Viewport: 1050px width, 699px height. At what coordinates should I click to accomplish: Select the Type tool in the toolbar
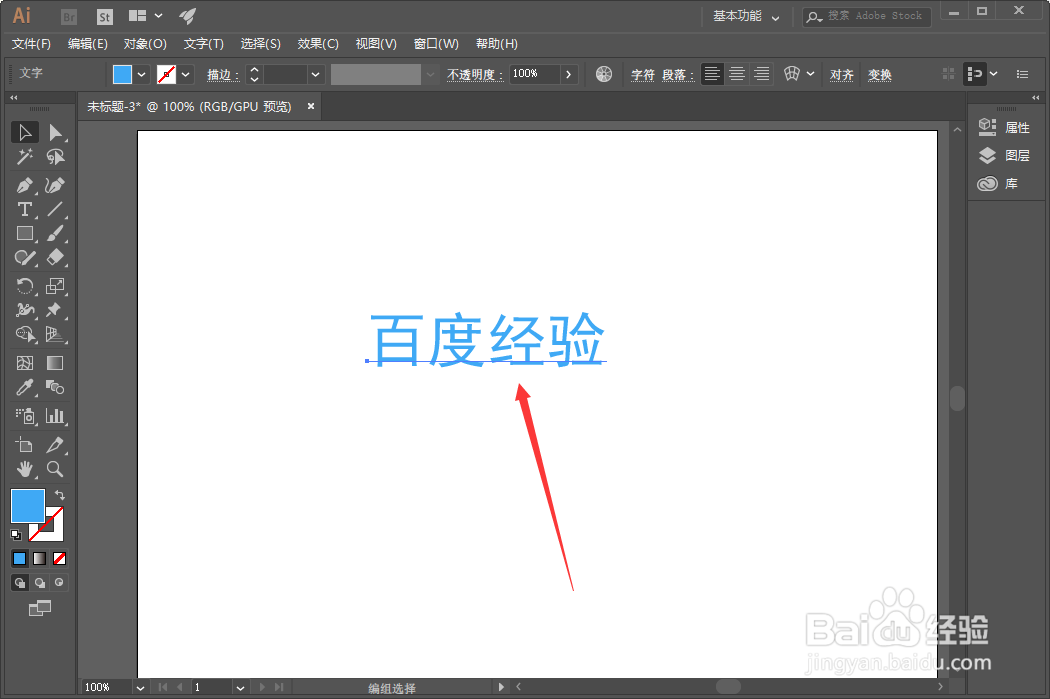tap(24, 209)
